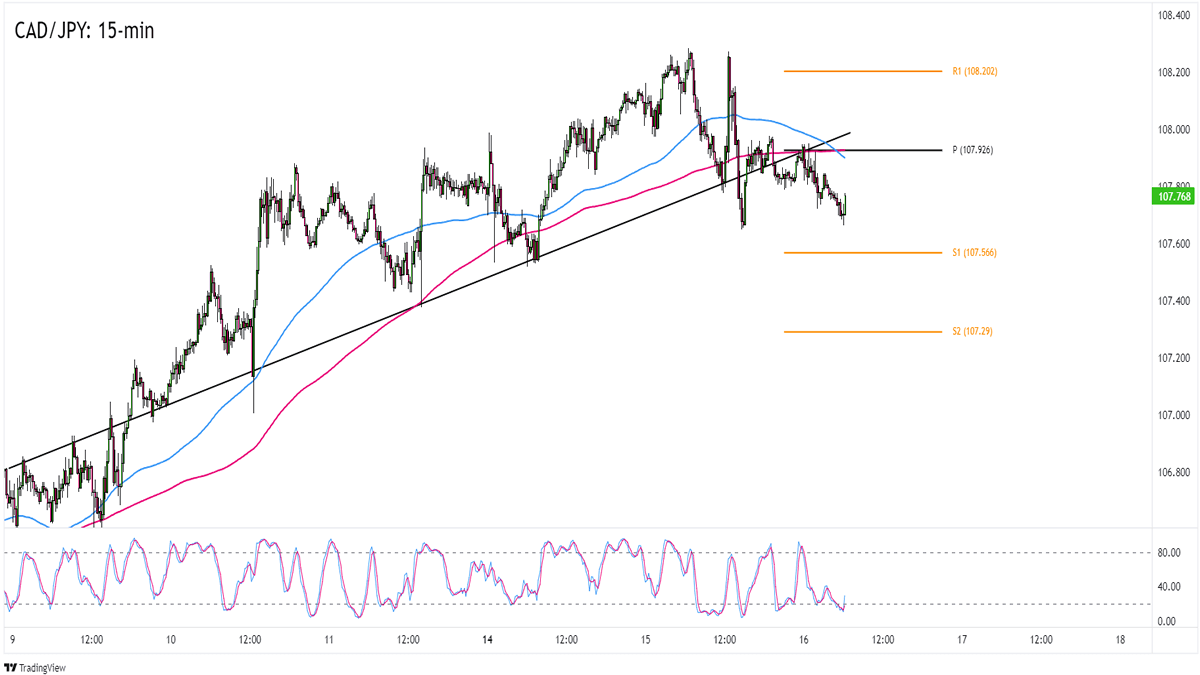Select the CAD/JPY: 15-min chart title
Screen dimensions: 1200x675
click(x=85, y=31)
